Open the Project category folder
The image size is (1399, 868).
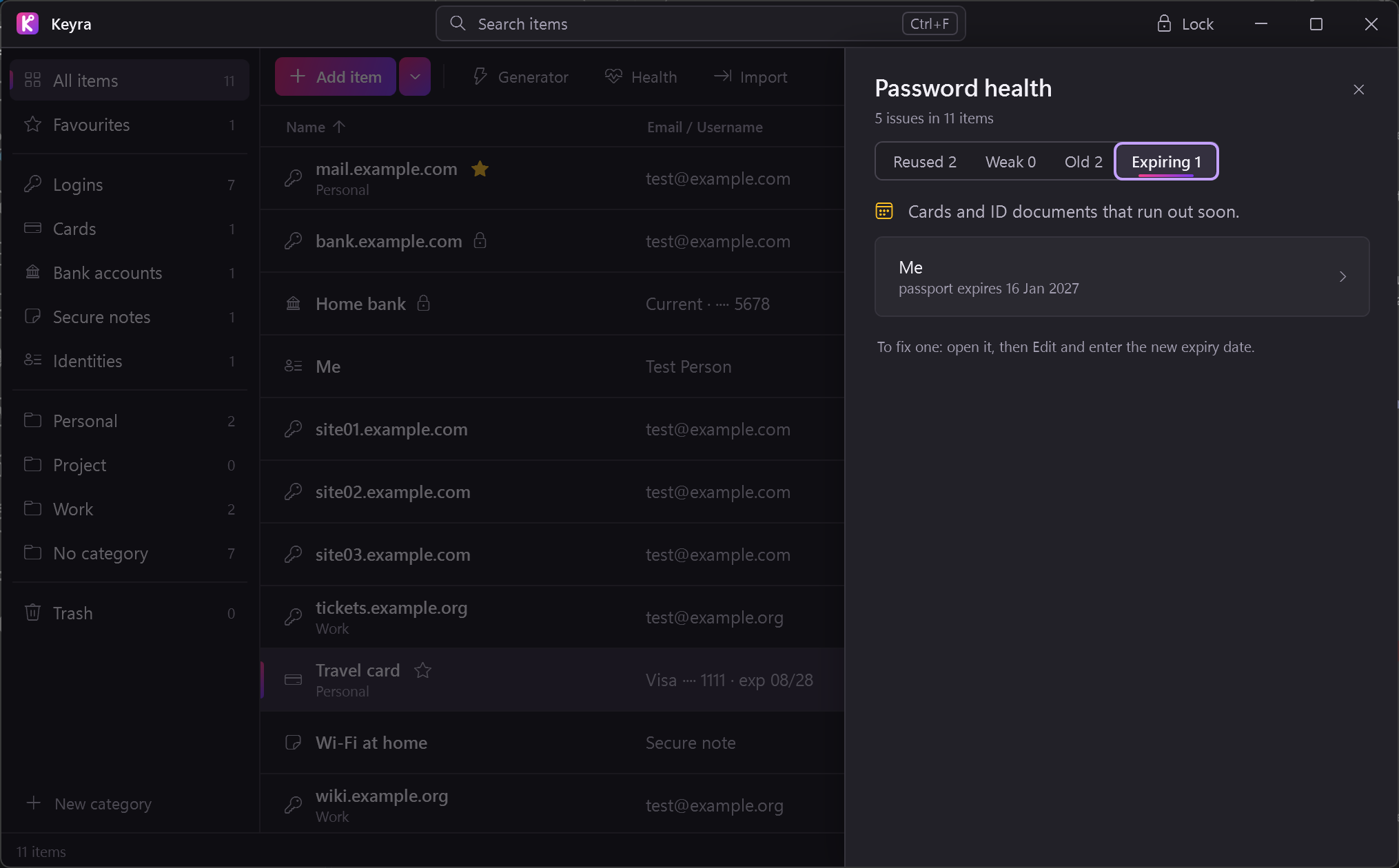point(130,465)
